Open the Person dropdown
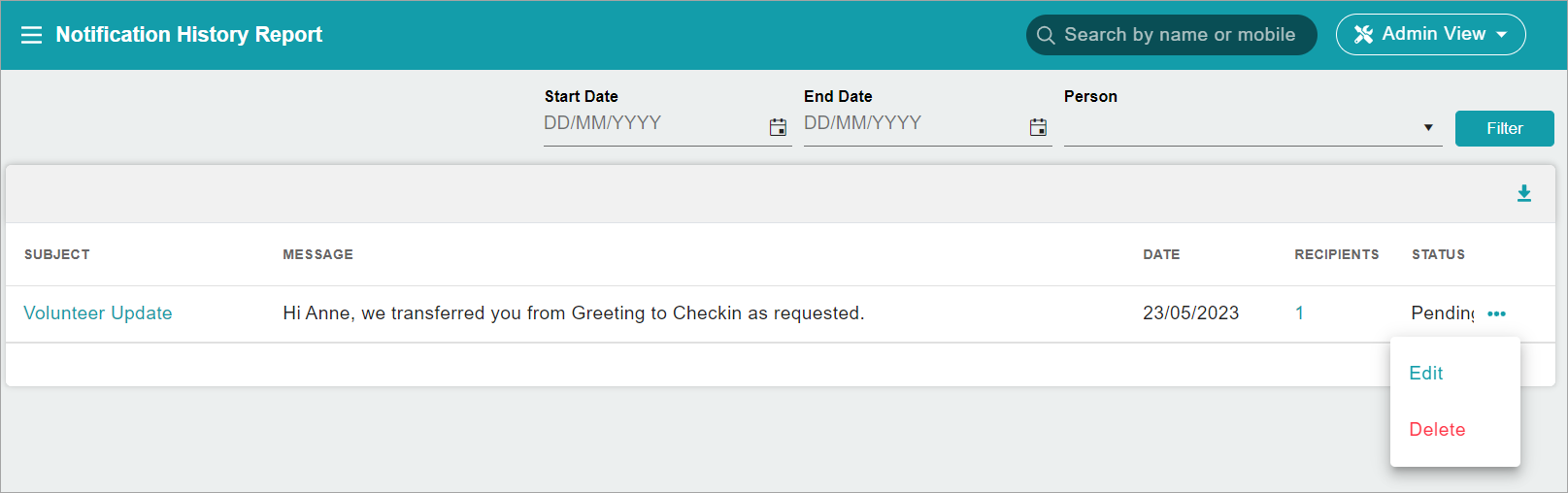 click(1252, 127)
